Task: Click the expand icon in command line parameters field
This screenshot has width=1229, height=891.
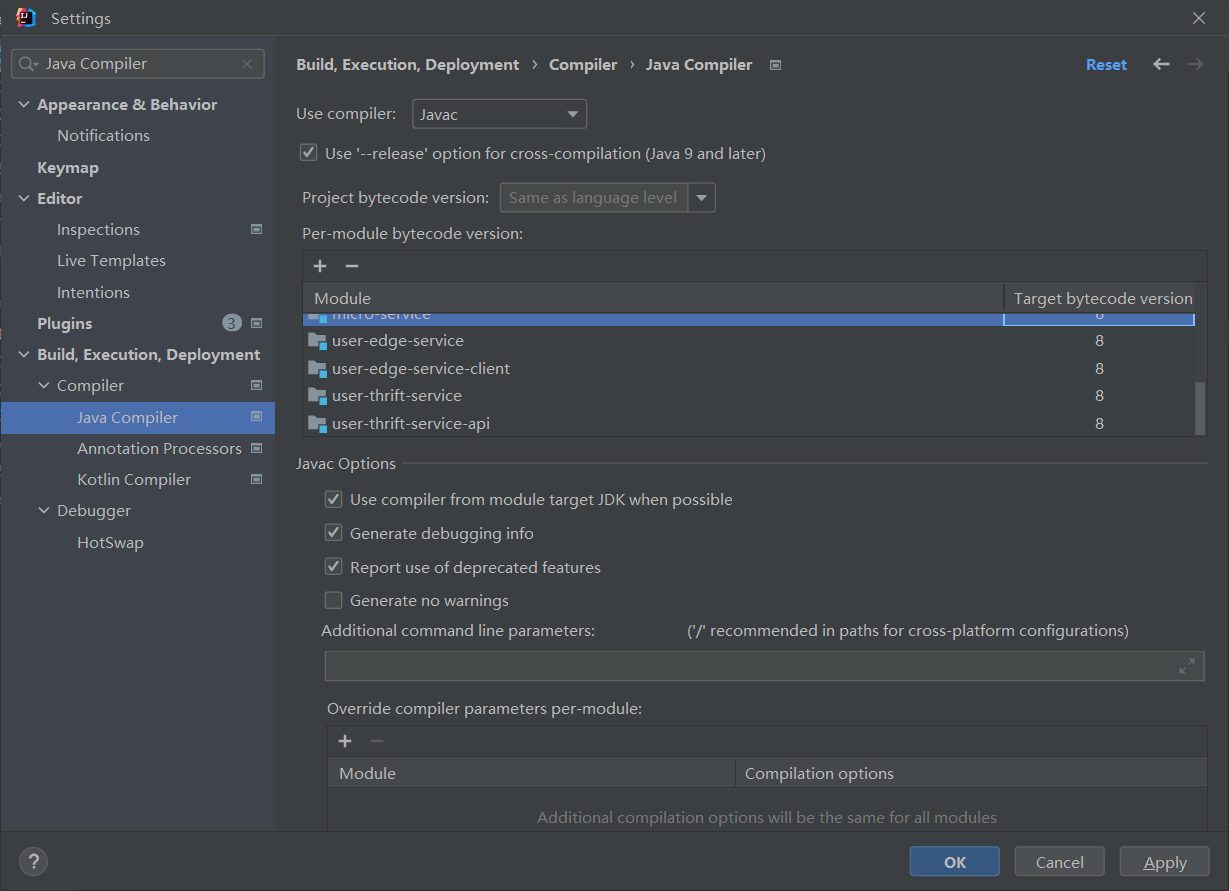Action: (x=1187, y=666)
